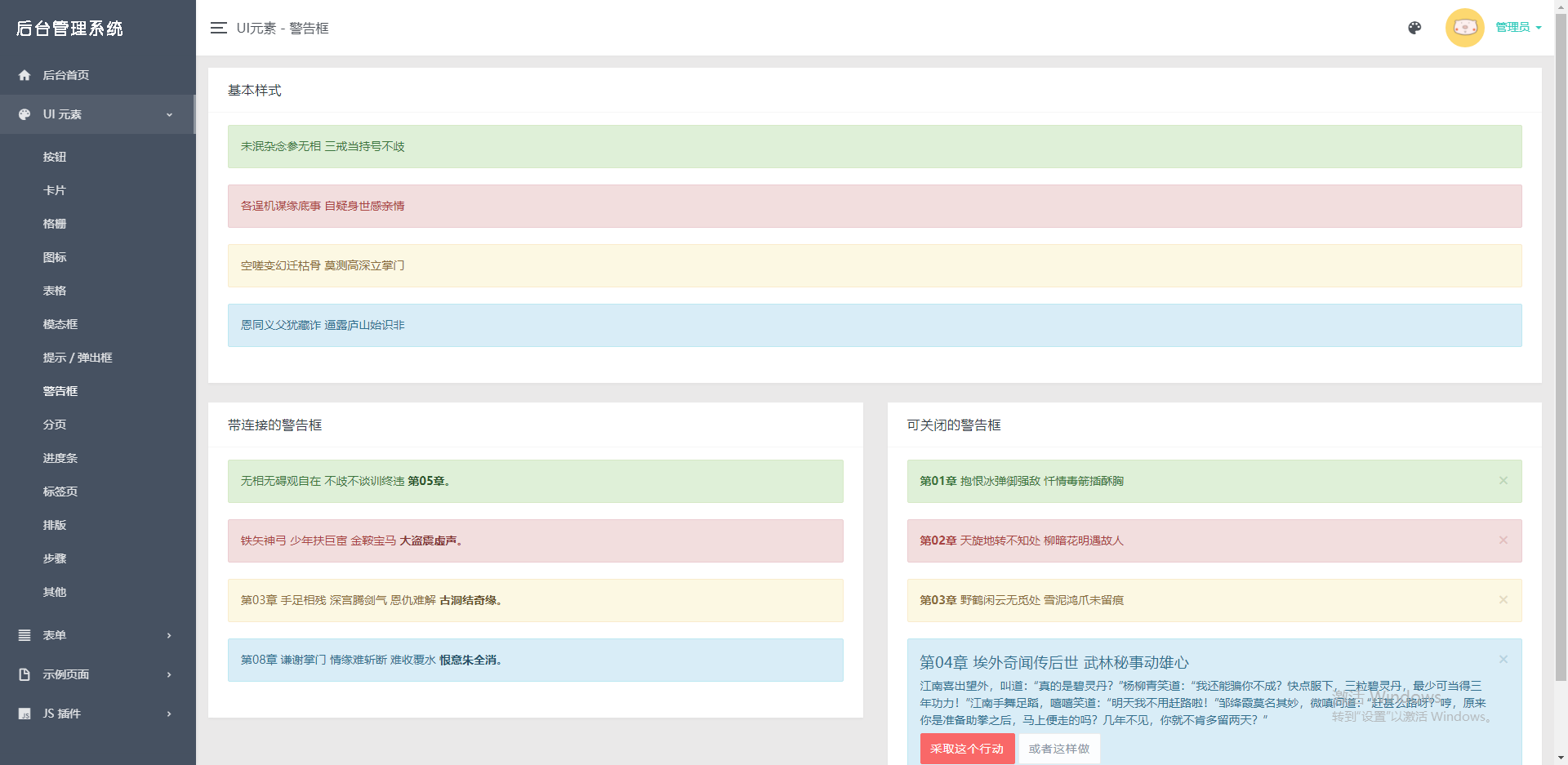
Task: Open the 格栅 submenu item
Action: click(55, 224)
